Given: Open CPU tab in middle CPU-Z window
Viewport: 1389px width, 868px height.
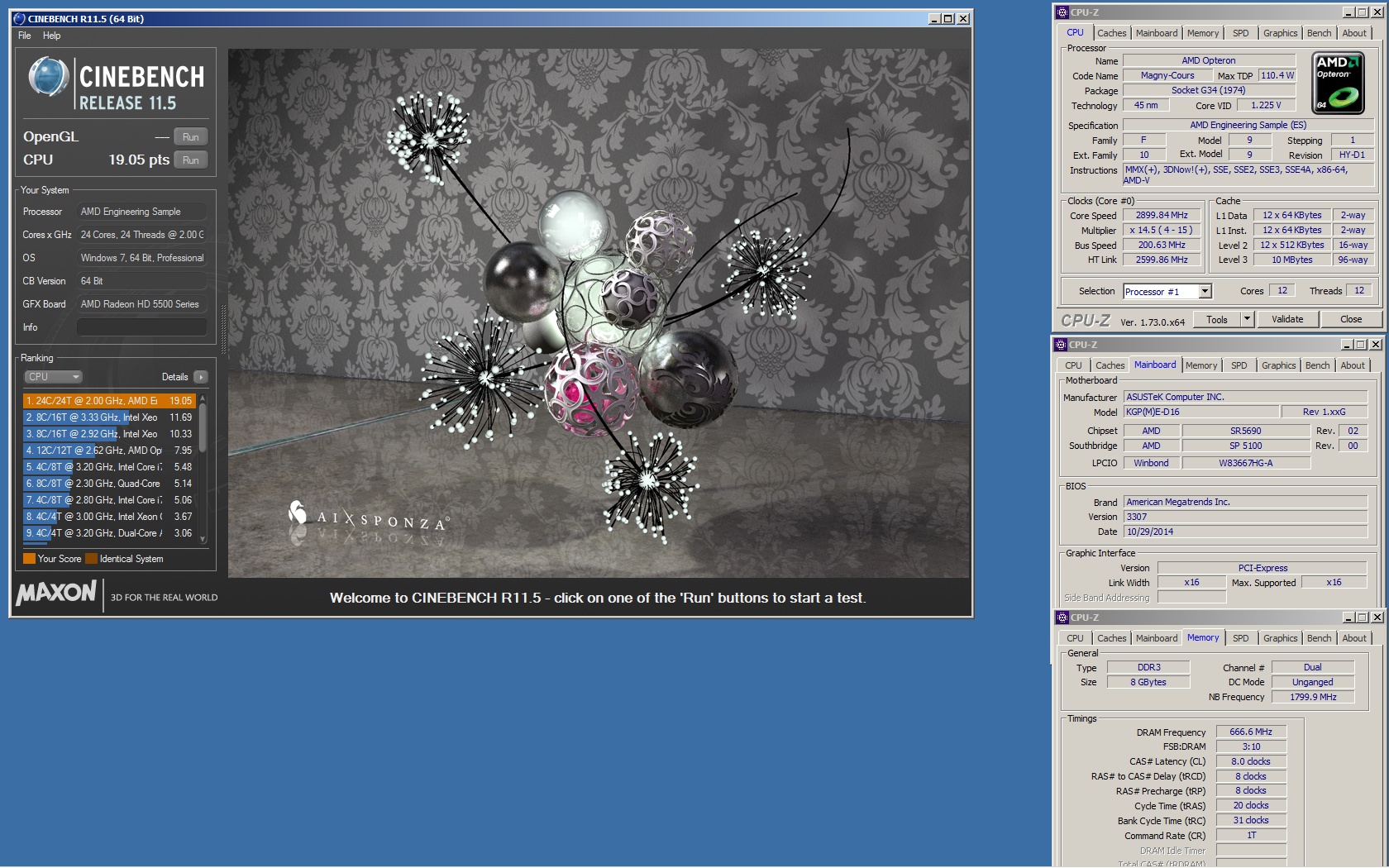Looking at the screenshot, I should pos(1073,365).
